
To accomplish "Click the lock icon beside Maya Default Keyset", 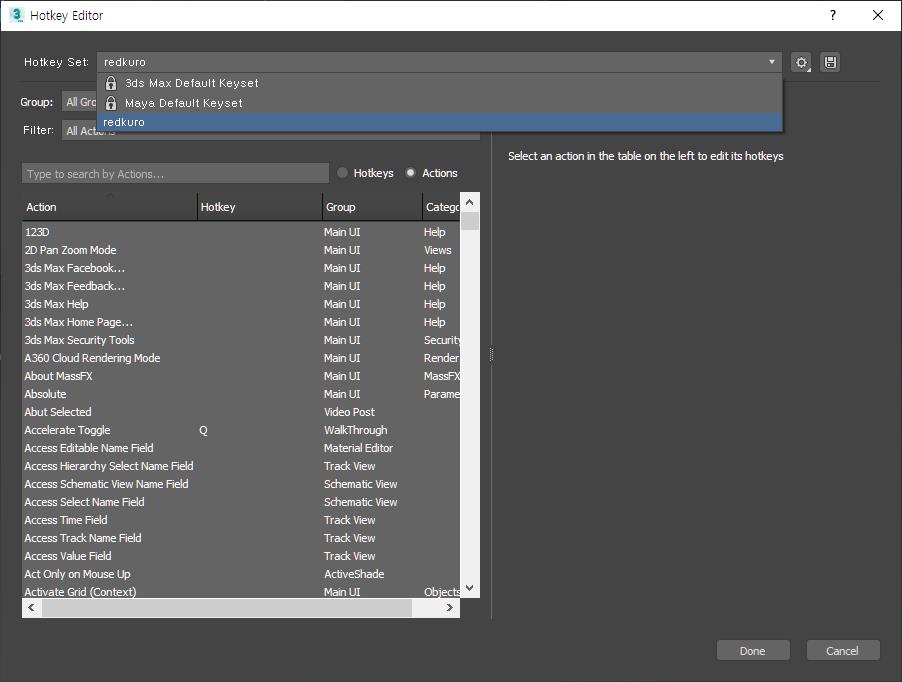I will pos(111,104).
